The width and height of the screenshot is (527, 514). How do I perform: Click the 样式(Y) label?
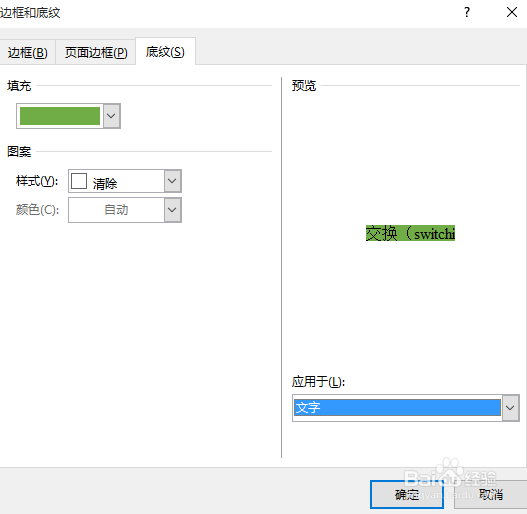(37, 181)
